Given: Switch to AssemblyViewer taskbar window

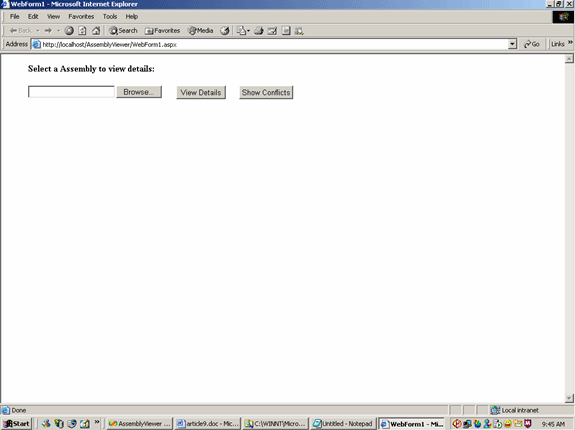Looking at the screenshot, I should [x=139, y=424].
